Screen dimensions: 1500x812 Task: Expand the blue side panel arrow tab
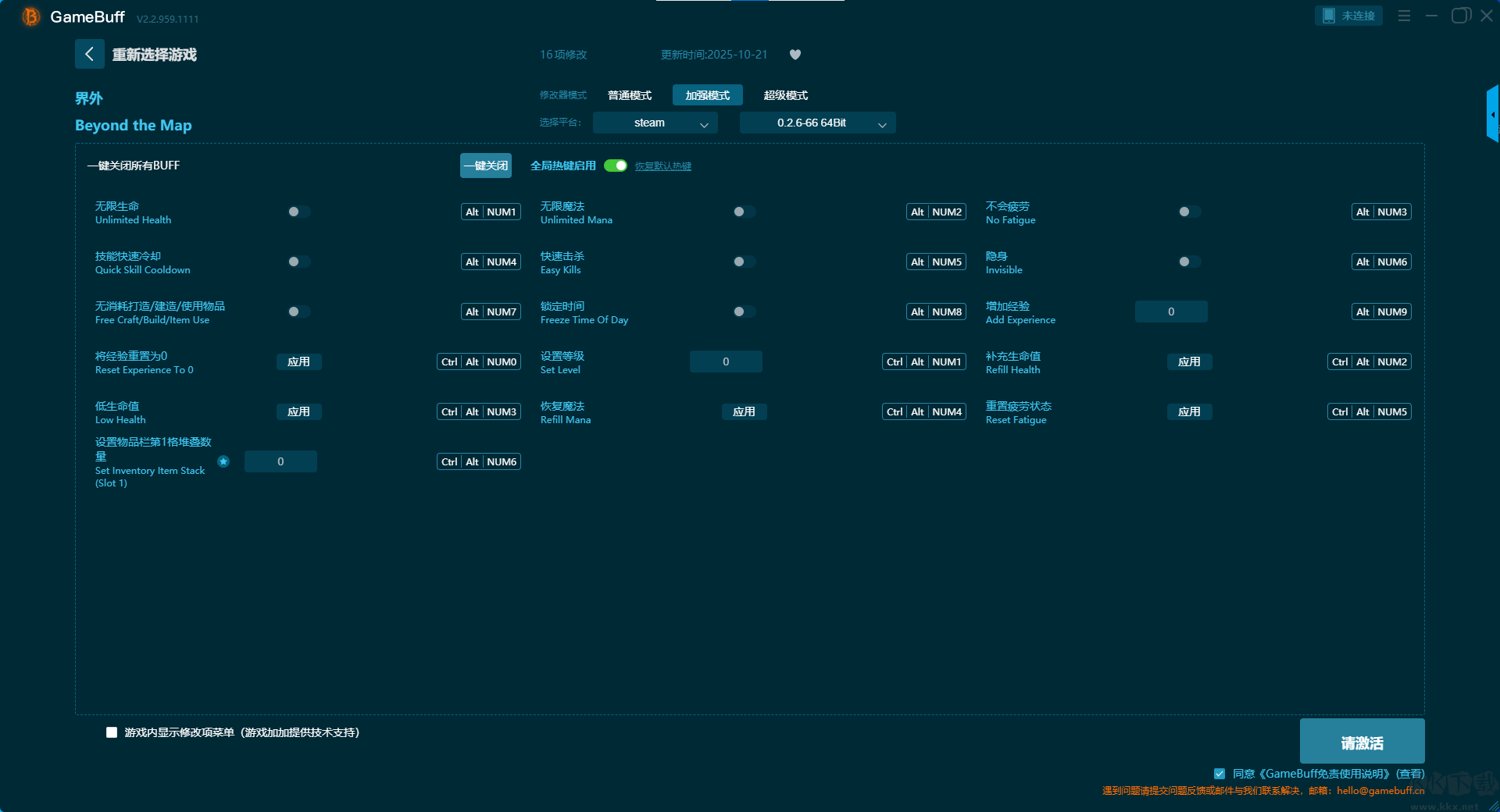point(1493,115)
